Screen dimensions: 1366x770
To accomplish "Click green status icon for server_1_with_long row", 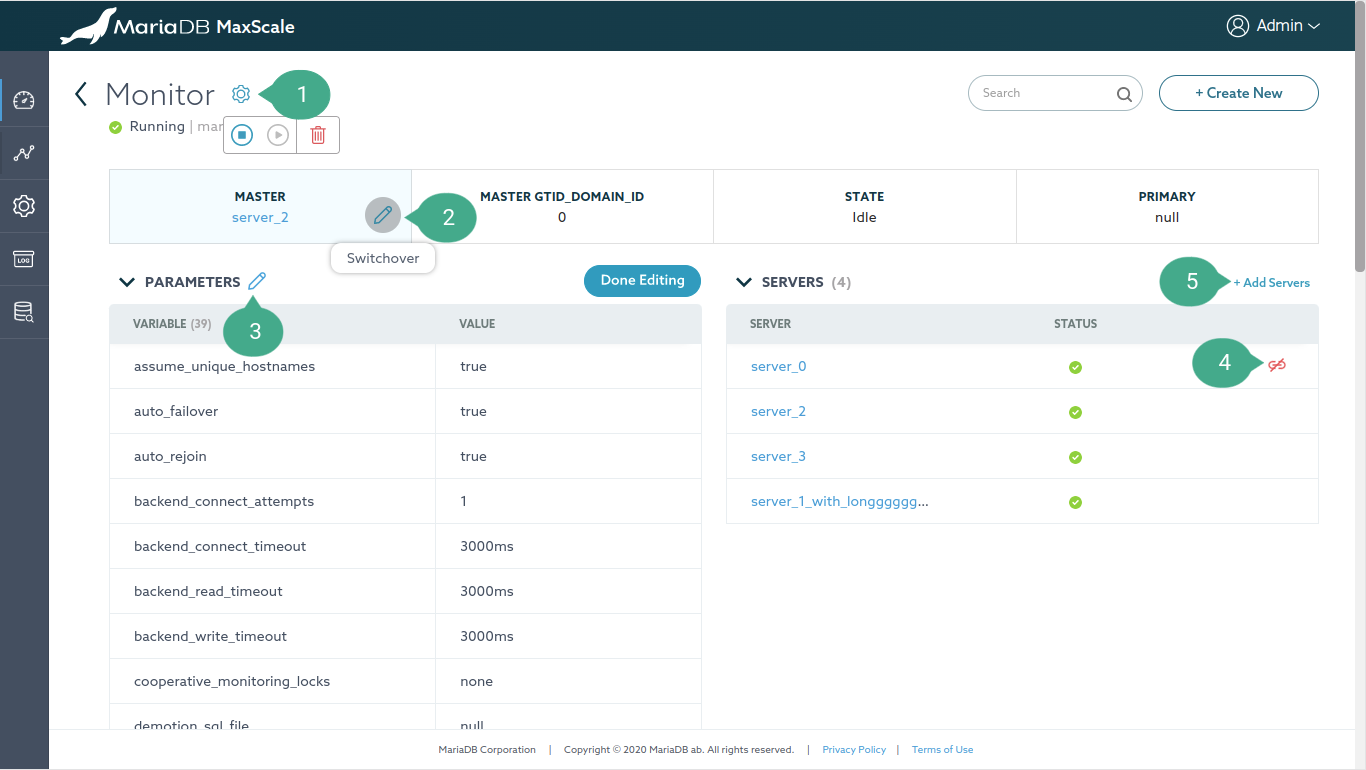I will pos(1075,502).
